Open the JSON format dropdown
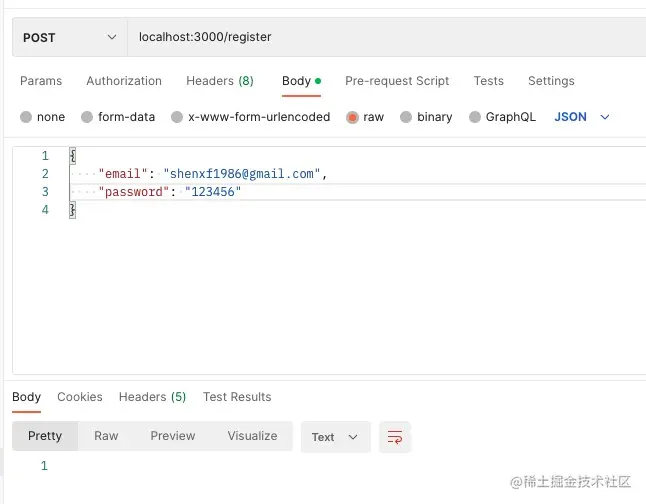This screenshot has height=504, width=646. pyautogui.click(x=581, y=117)
